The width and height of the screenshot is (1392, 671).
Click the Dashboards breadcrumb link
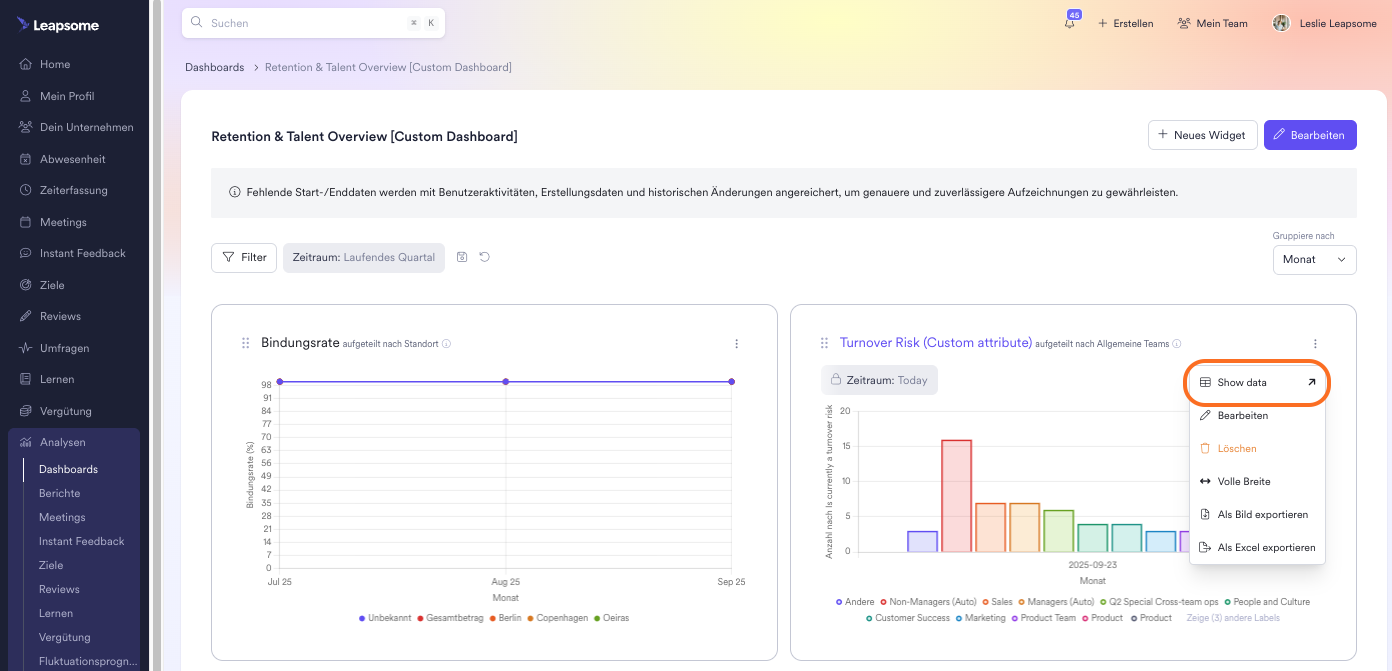pyautogui.click(x=214, y=67)
